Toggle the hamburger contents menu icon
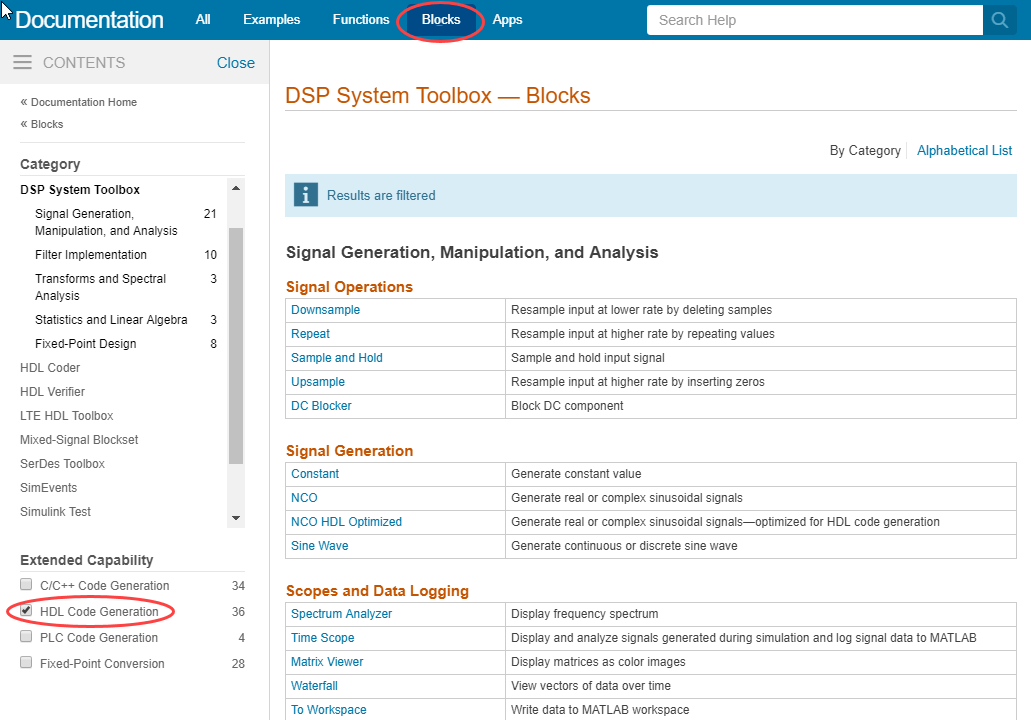 pyautogui.click(x=22, y=62)
